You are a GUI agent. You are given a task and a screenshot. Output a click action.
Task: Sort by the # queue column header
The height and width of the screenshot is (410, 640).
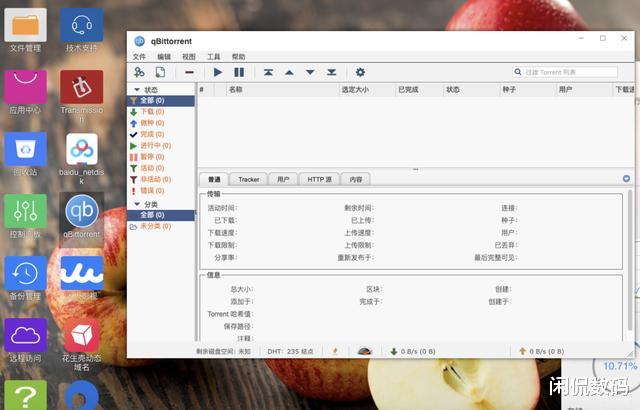click(x=206, y=89)
